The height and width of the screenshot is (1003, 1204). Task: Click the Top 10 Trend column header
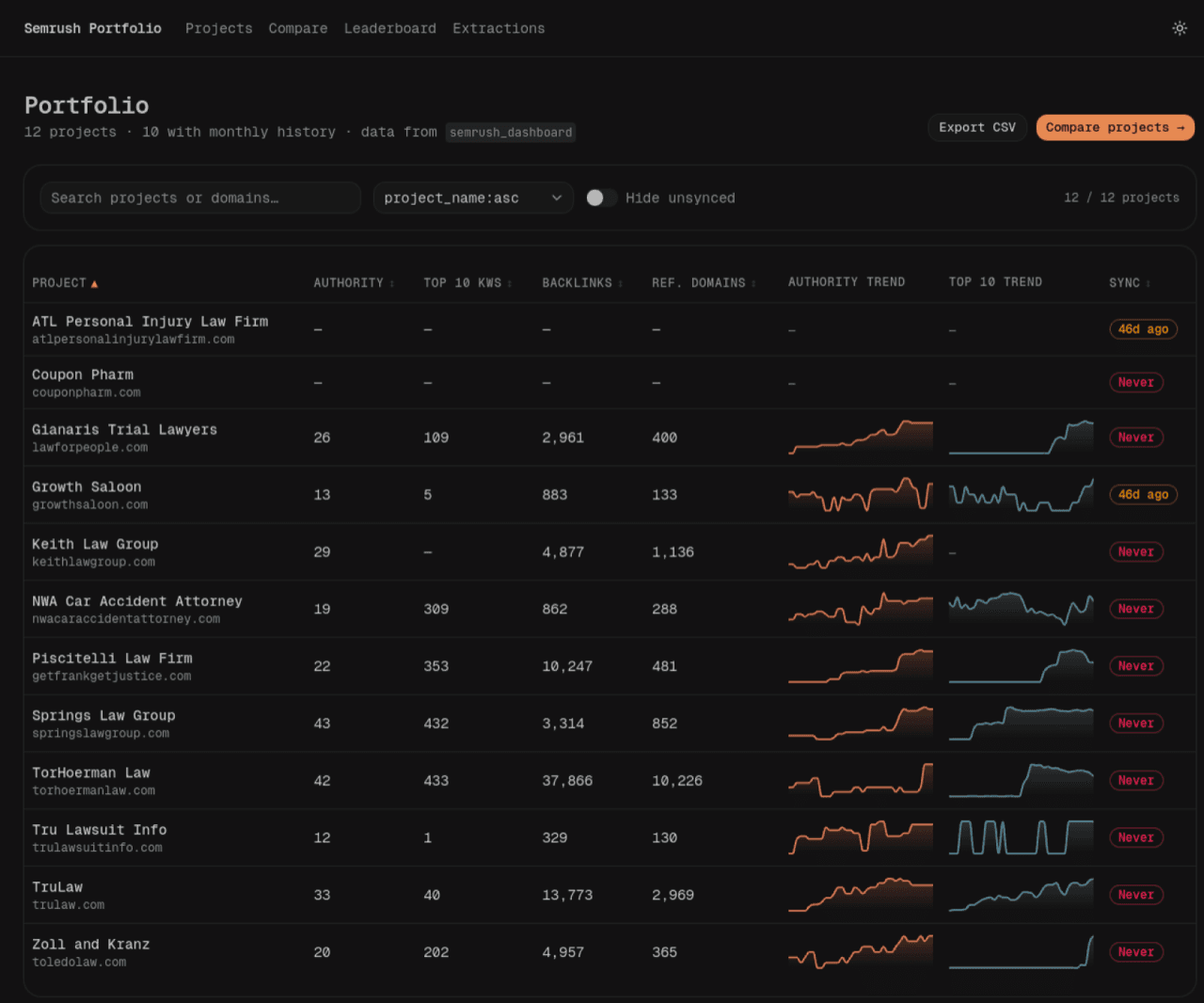click(x=995, y=282)
